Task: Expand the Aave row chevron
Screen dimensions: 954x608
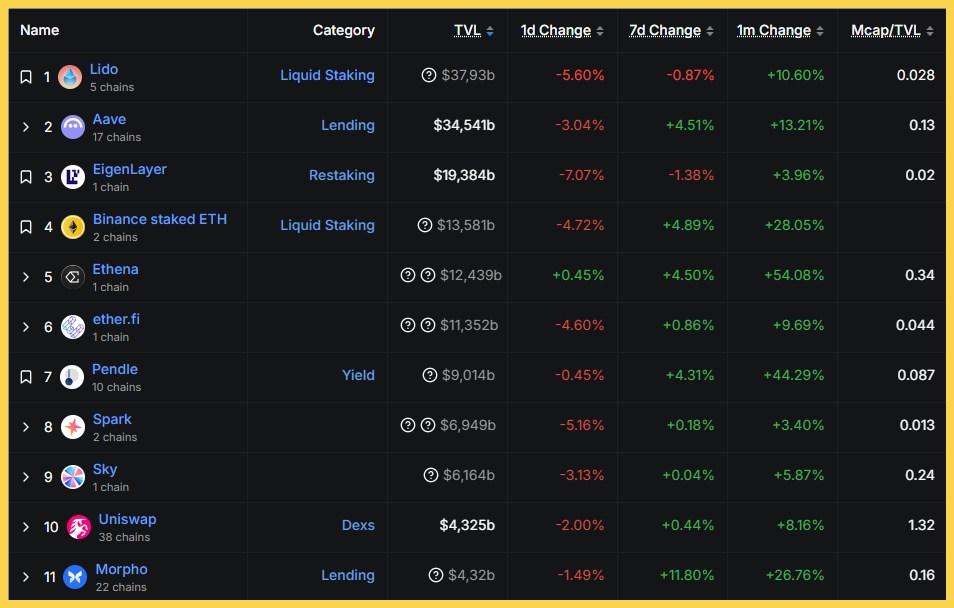Action: pyautogui.click(x=26, y=127)
